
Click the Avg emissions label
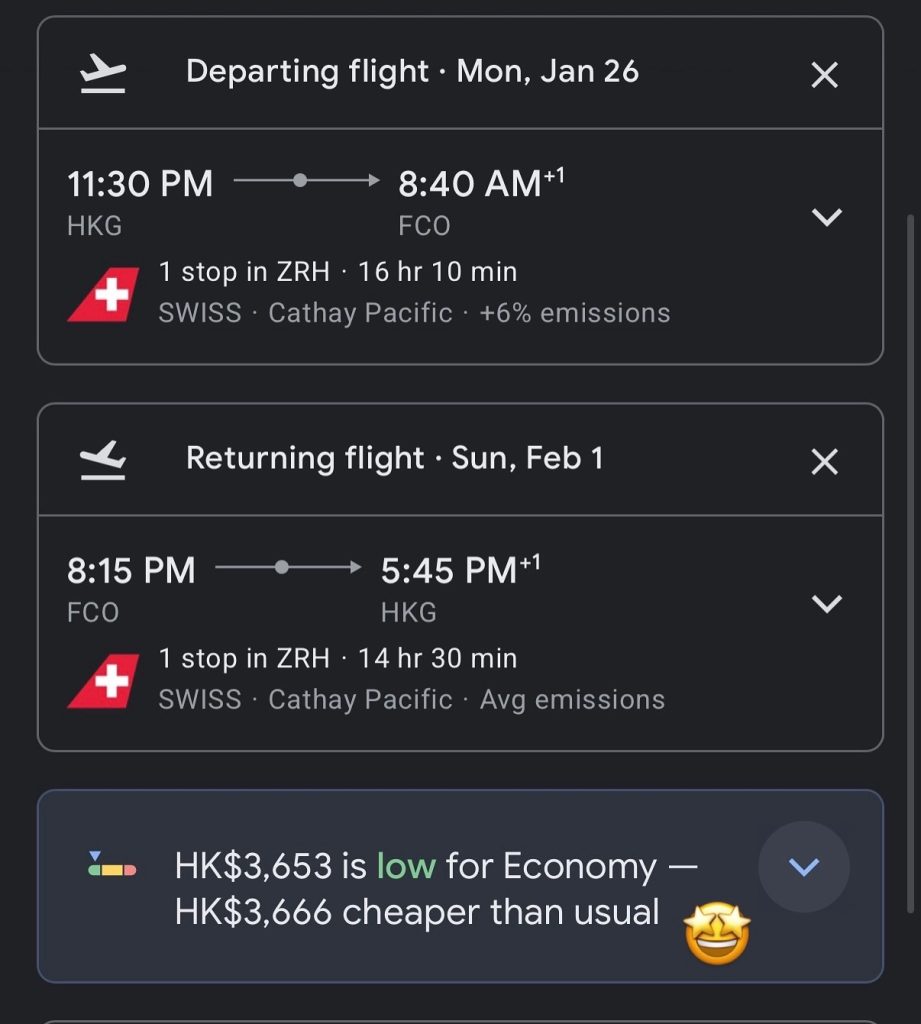572,699
